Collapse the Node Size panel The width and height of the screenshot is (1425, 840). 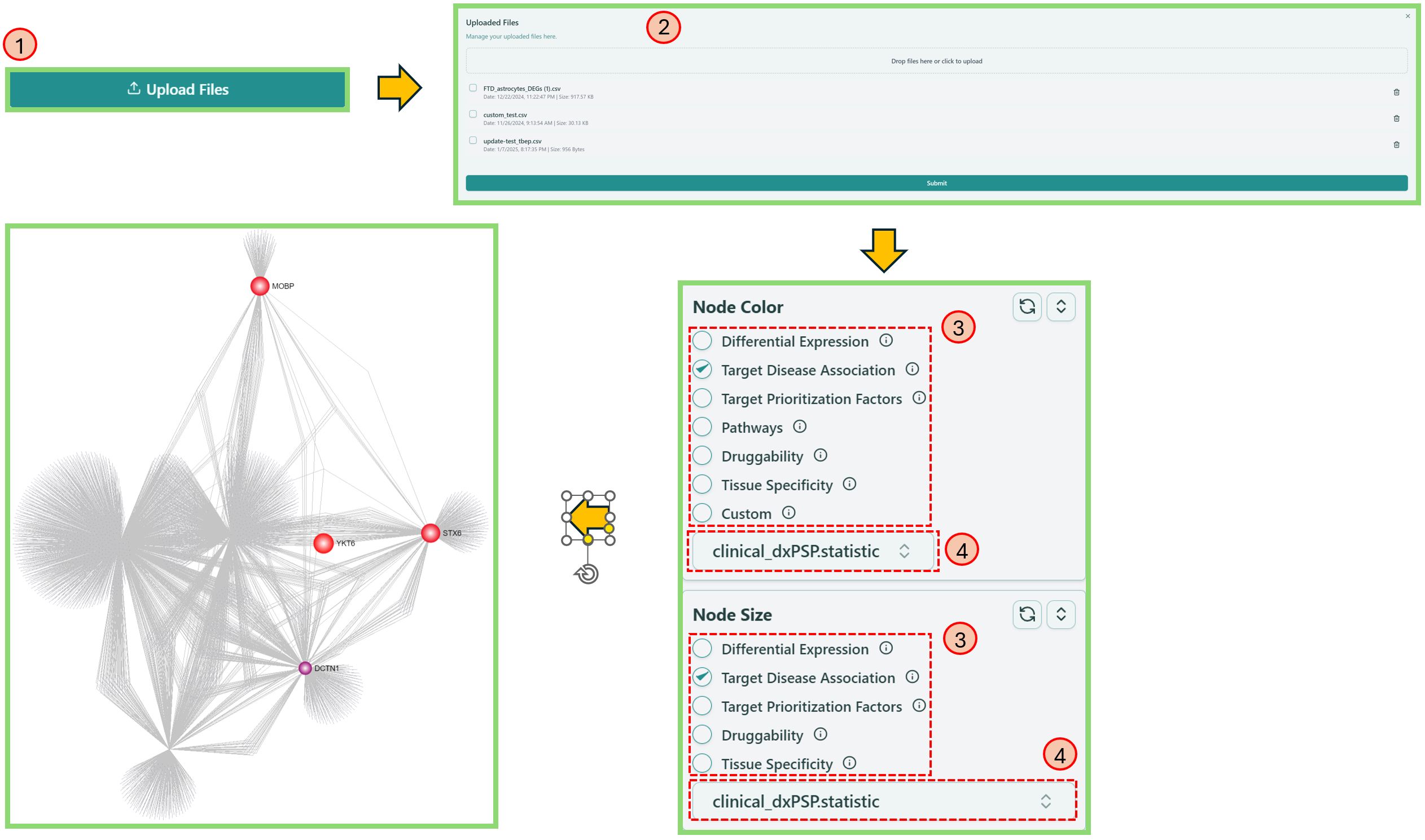tap(1060, 614)
